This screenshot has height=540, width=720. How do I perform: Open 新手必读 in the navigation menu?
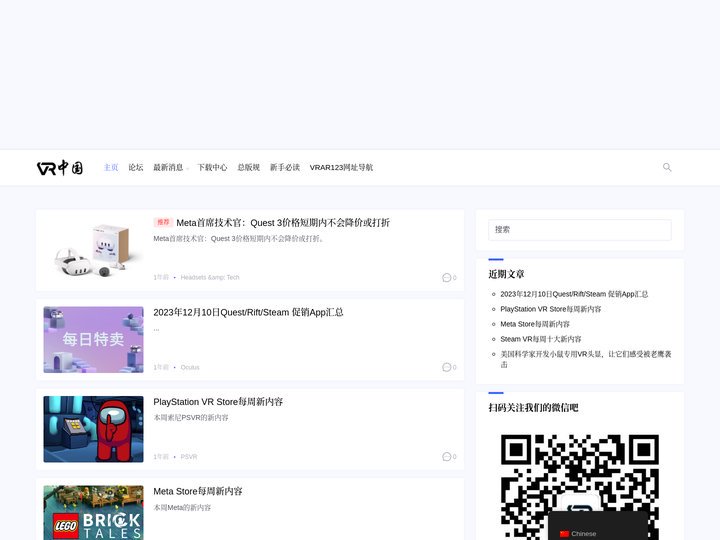pos(285,167)
